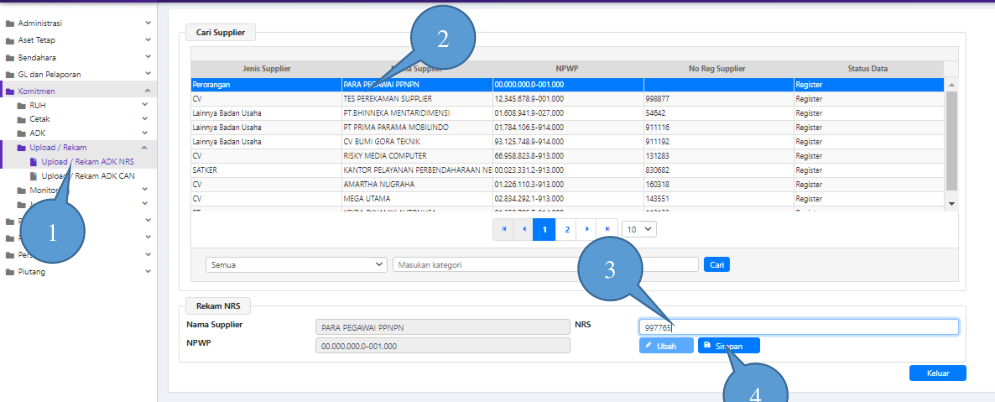Click the Bendahara folder icon
Image resolution: width=995 pixels, height=402 pixels.
point(9,57)
